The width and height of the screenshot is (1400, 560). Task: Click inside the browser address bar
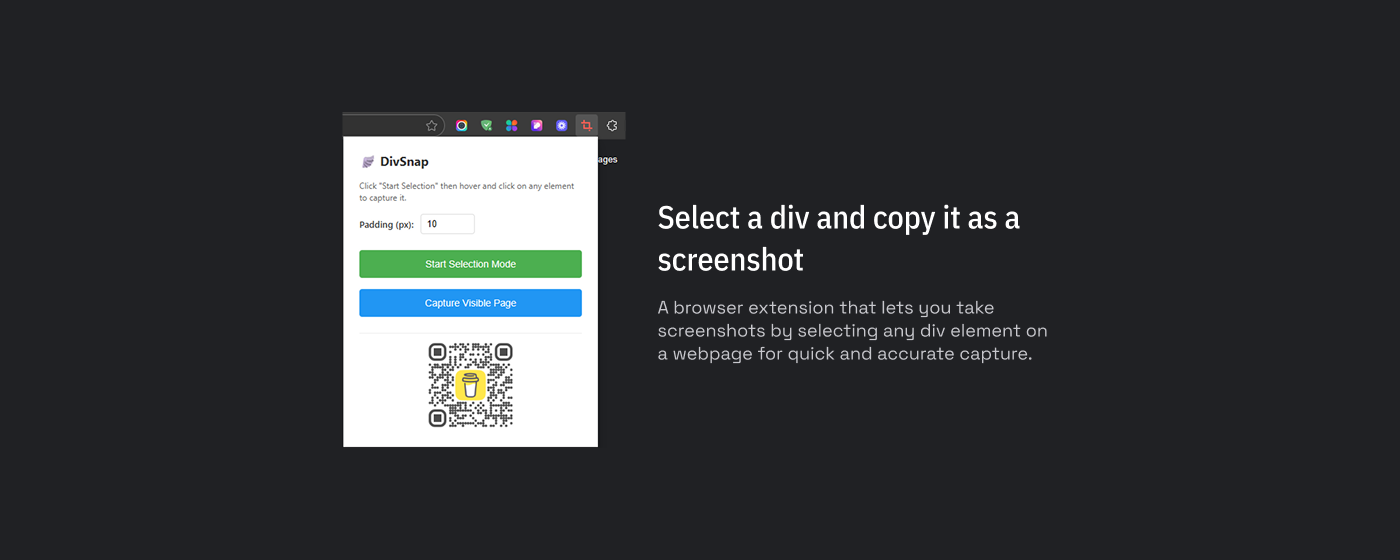click(393, 126)
